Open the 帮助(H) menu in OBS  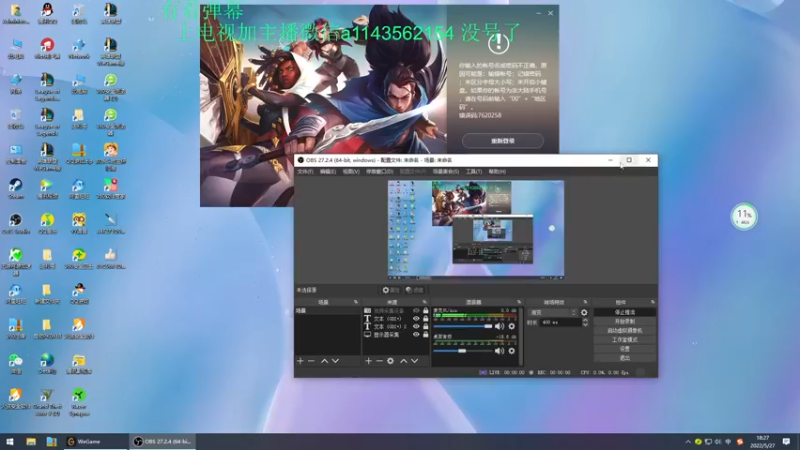[497, 171]
